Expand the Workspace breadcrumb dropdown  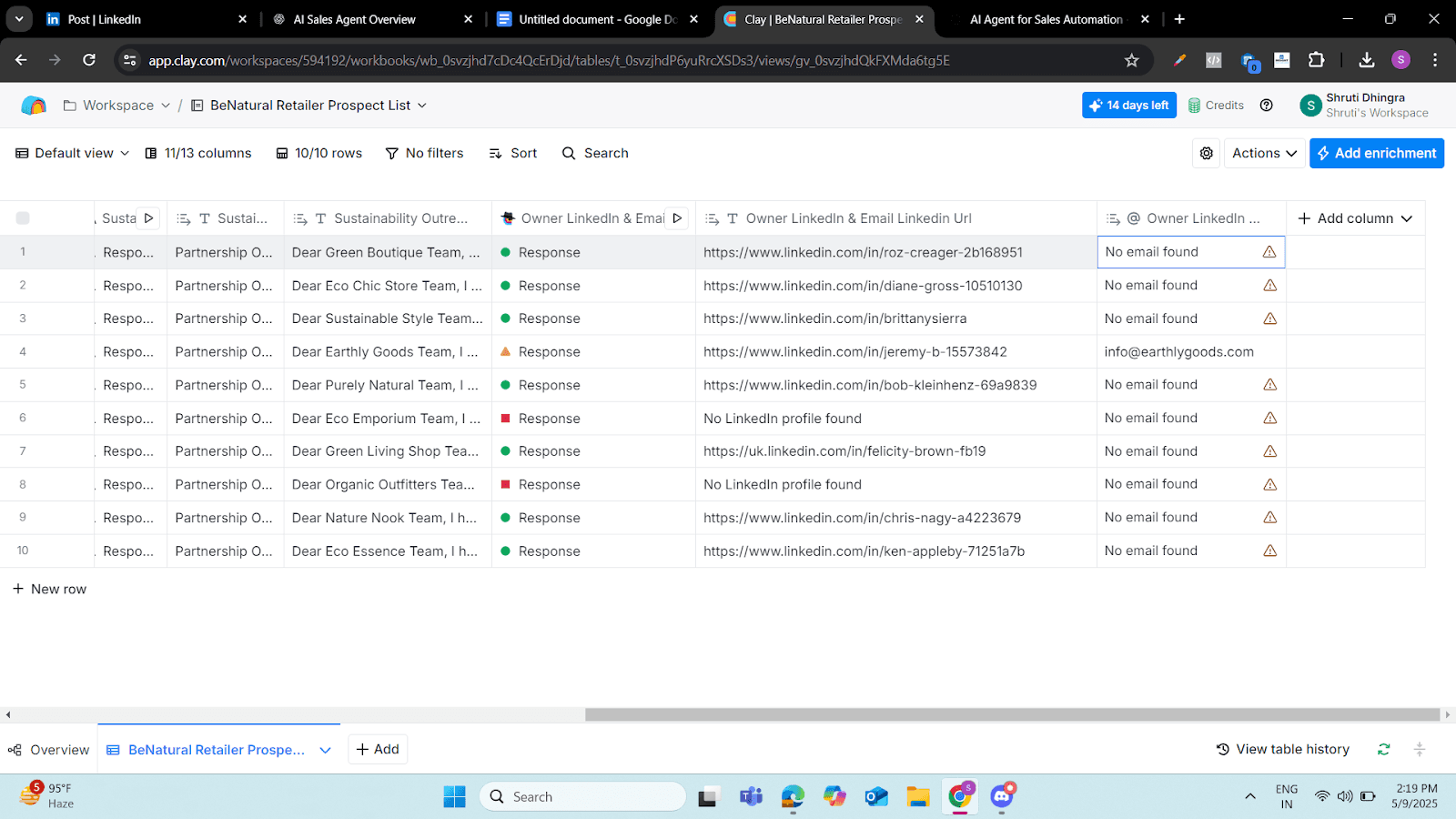pyautogui.click(x=166, y=106)
